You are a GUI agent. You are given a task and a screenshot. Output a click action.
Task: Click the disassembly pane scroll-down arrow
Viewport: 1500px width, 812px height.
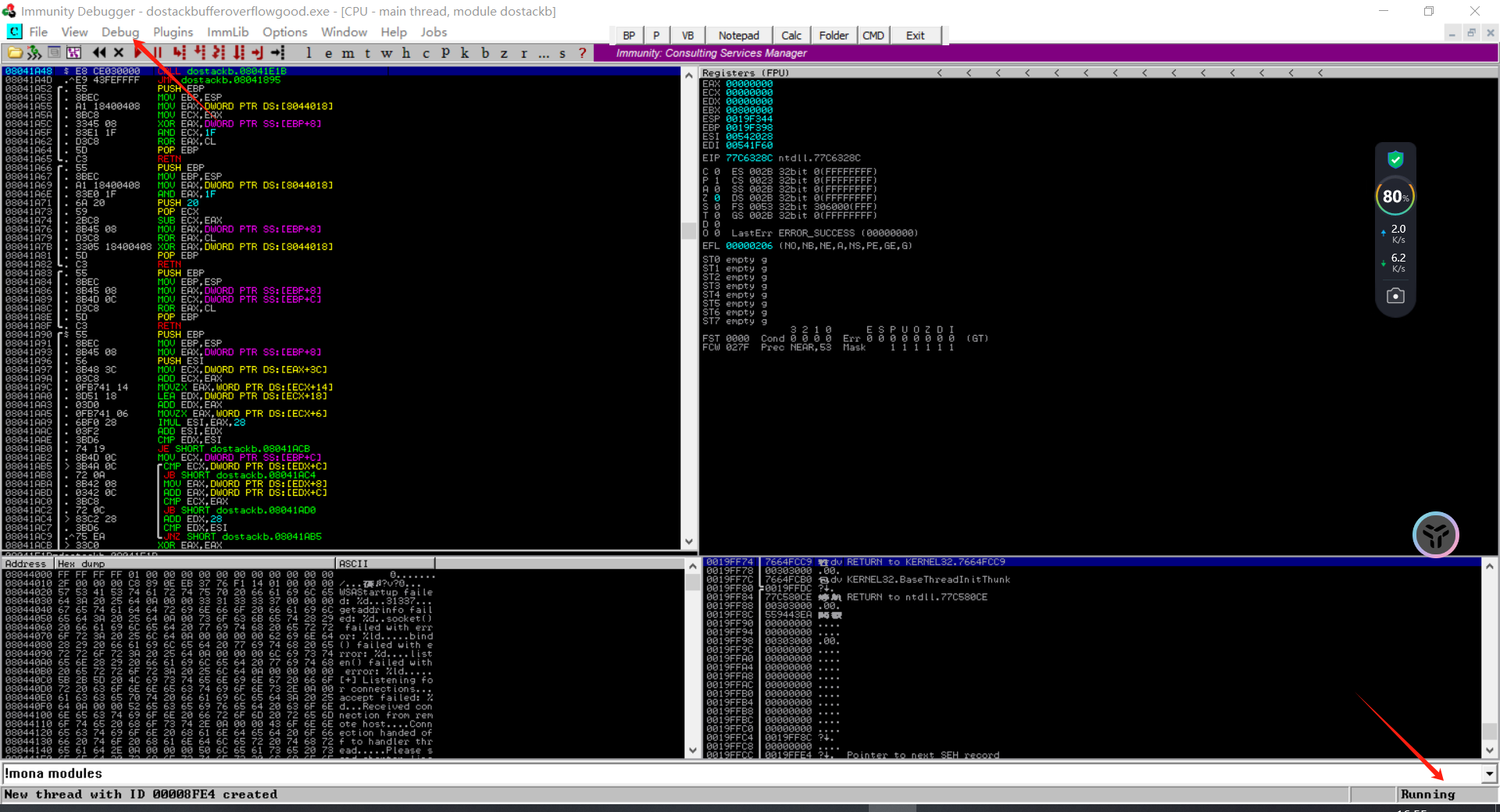(689, 542)
